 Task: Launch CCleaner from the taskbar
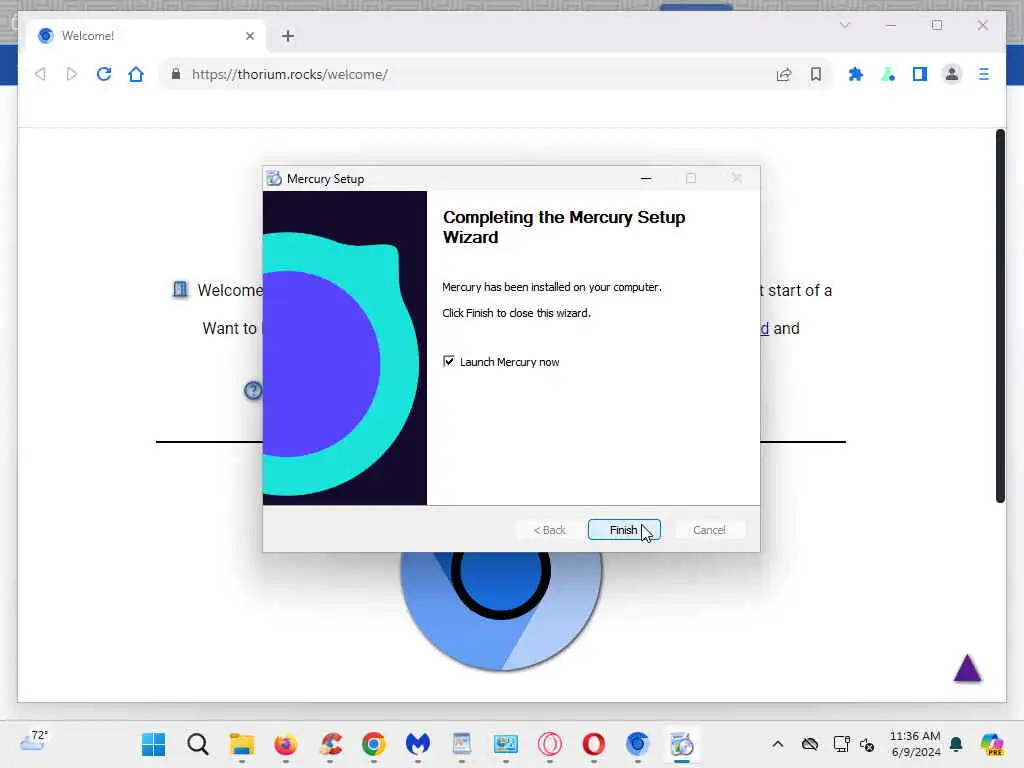pos(330,744)
